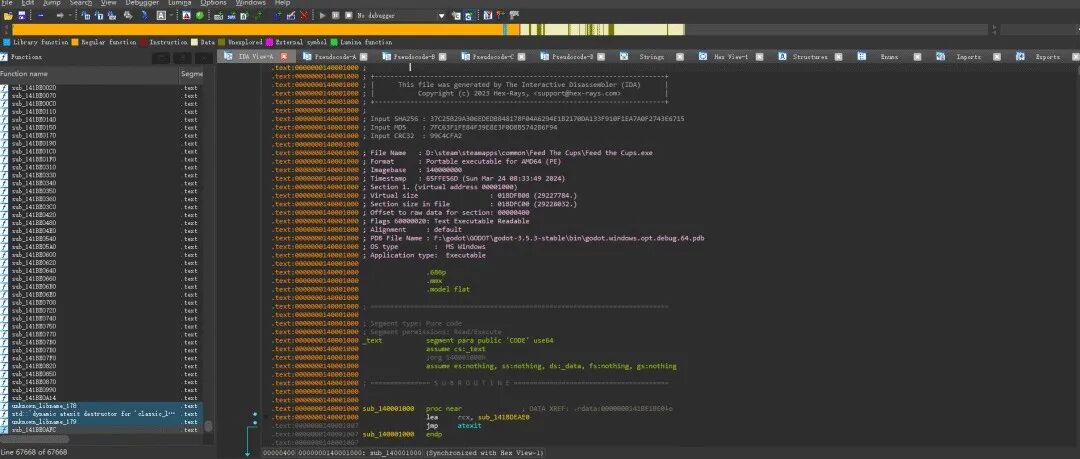Viewport: 1080px width, 459px height.
Task: Open the Help menu
Action: (282, 3)
